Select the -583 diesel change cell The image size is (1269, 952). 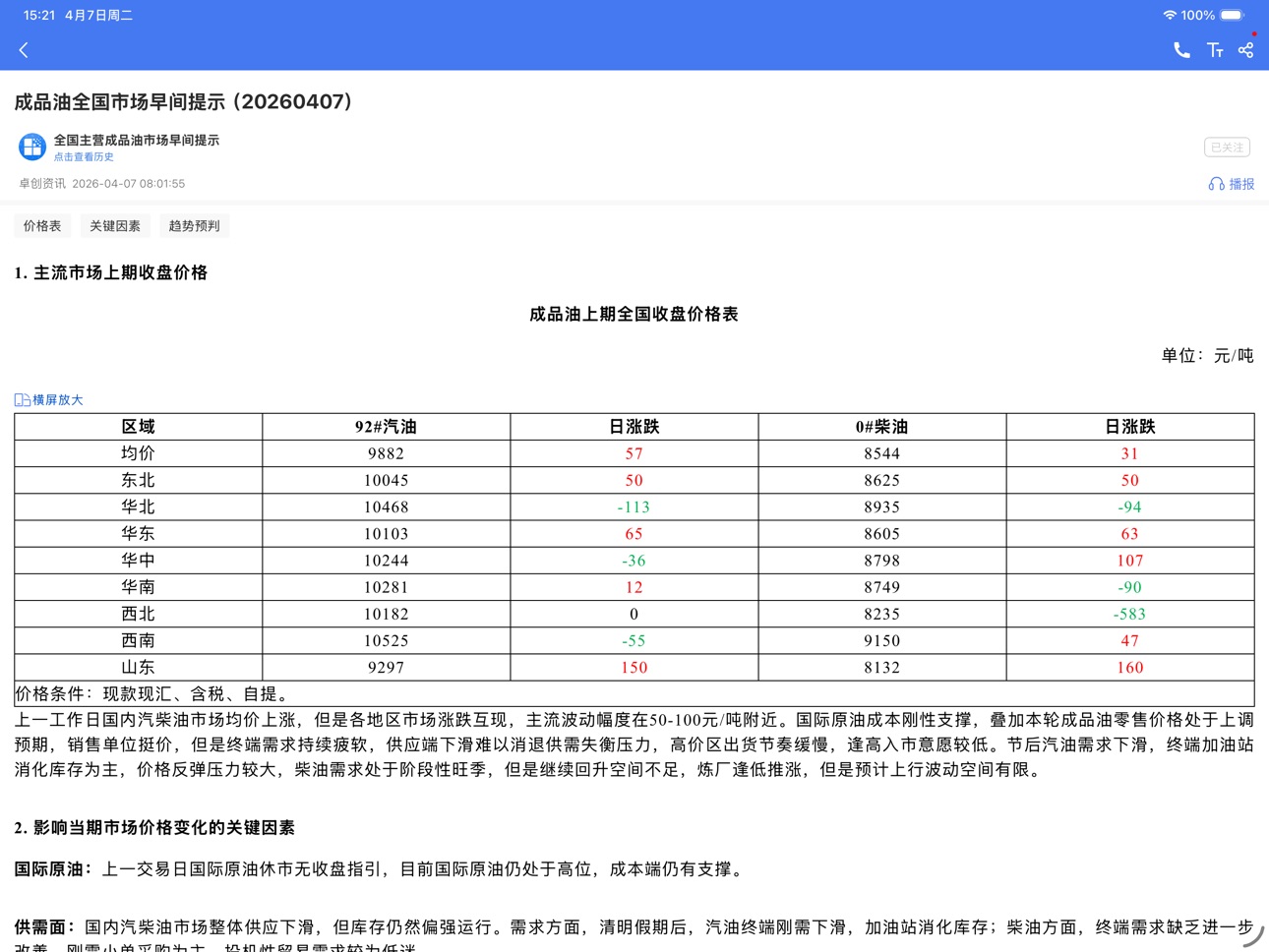[1130, 614]
